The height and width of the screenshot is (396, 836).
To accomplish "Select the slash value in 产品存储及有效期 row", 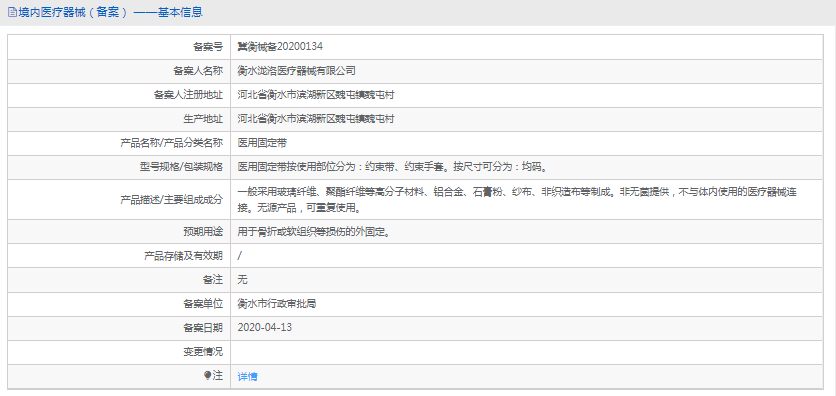I will point(240,256).
